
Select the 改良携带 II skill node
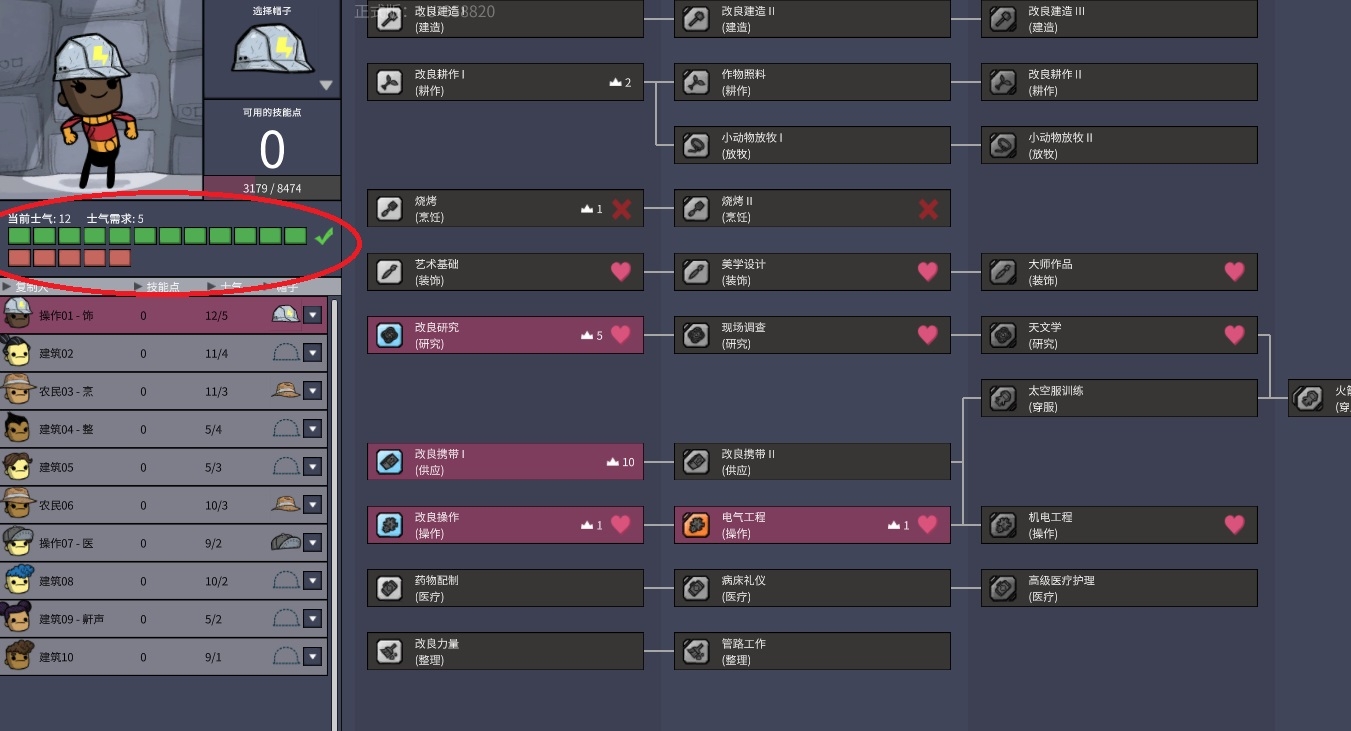(812, 462)
